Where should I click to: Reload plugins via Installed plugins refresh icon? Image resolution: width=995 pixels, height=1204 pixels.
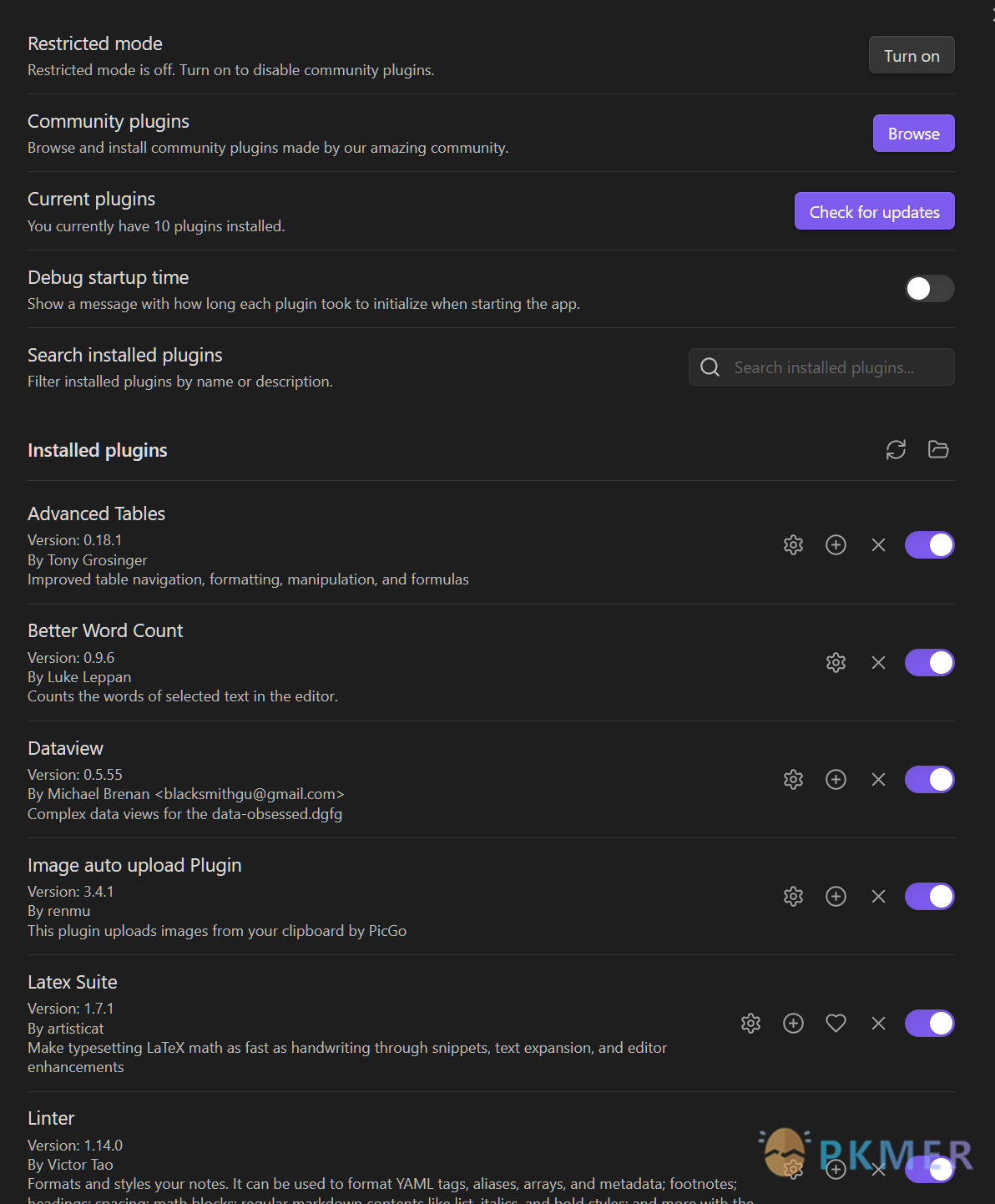(896, 450)
